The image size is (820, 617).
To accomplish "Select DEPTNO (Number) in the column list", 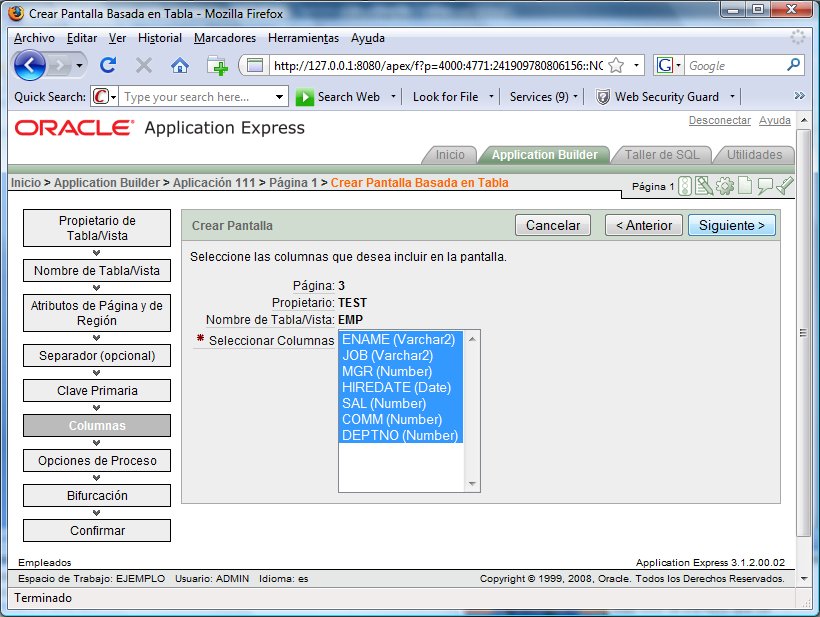I will click(x=400, y=435).
